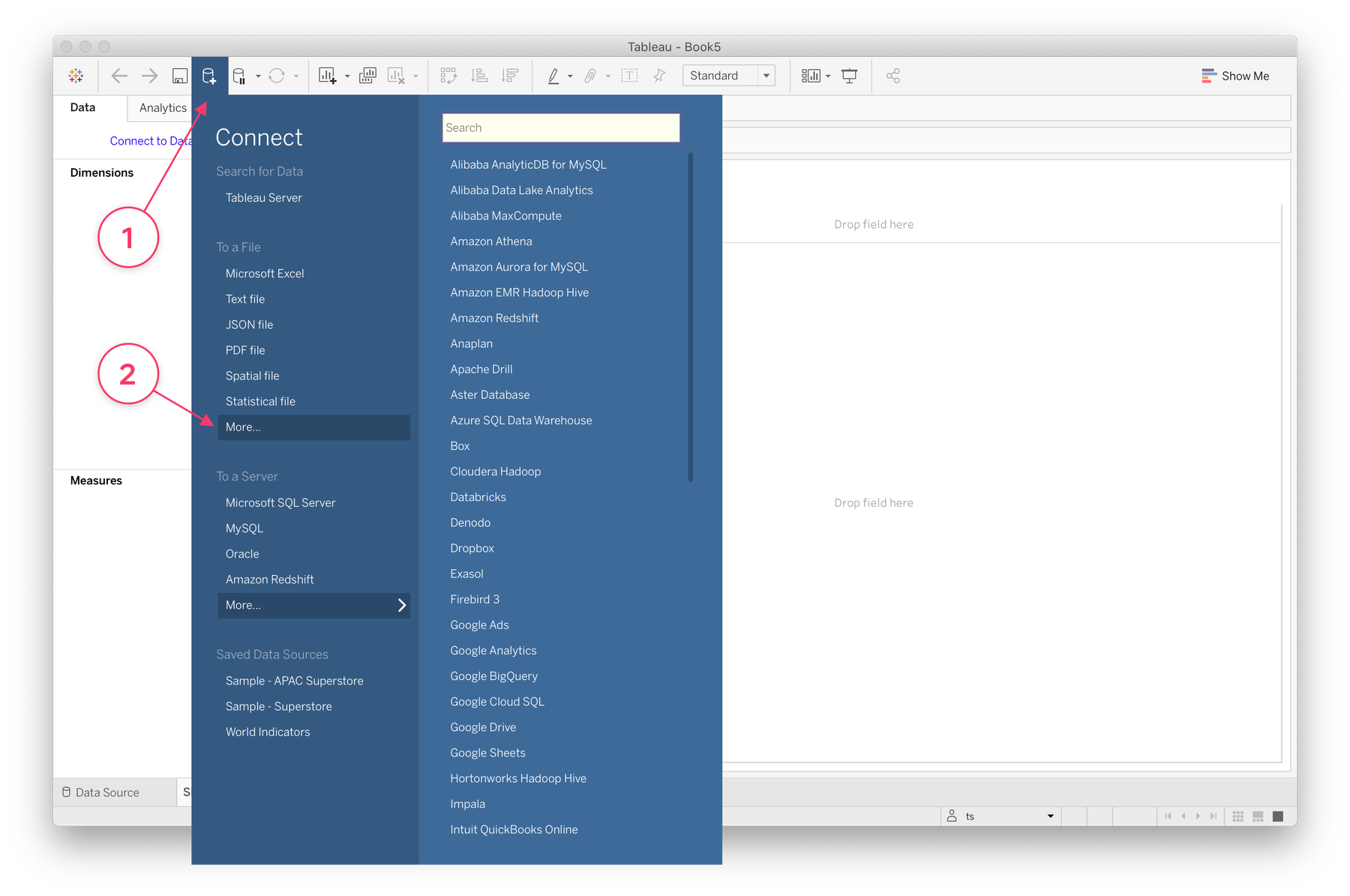Open Sample - APAC Superstore data source
Viewport: 1350px width, 896px height.
point(294,681)
